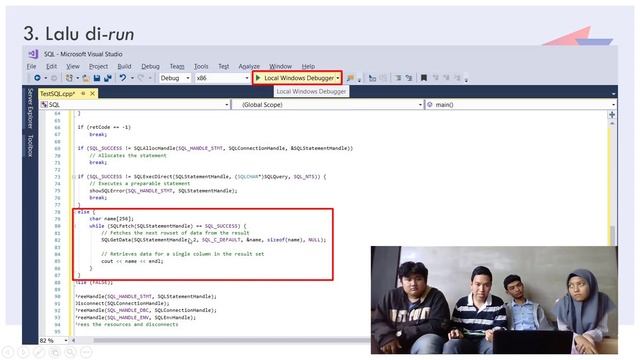Click the Save All icon

pos(108,78)
